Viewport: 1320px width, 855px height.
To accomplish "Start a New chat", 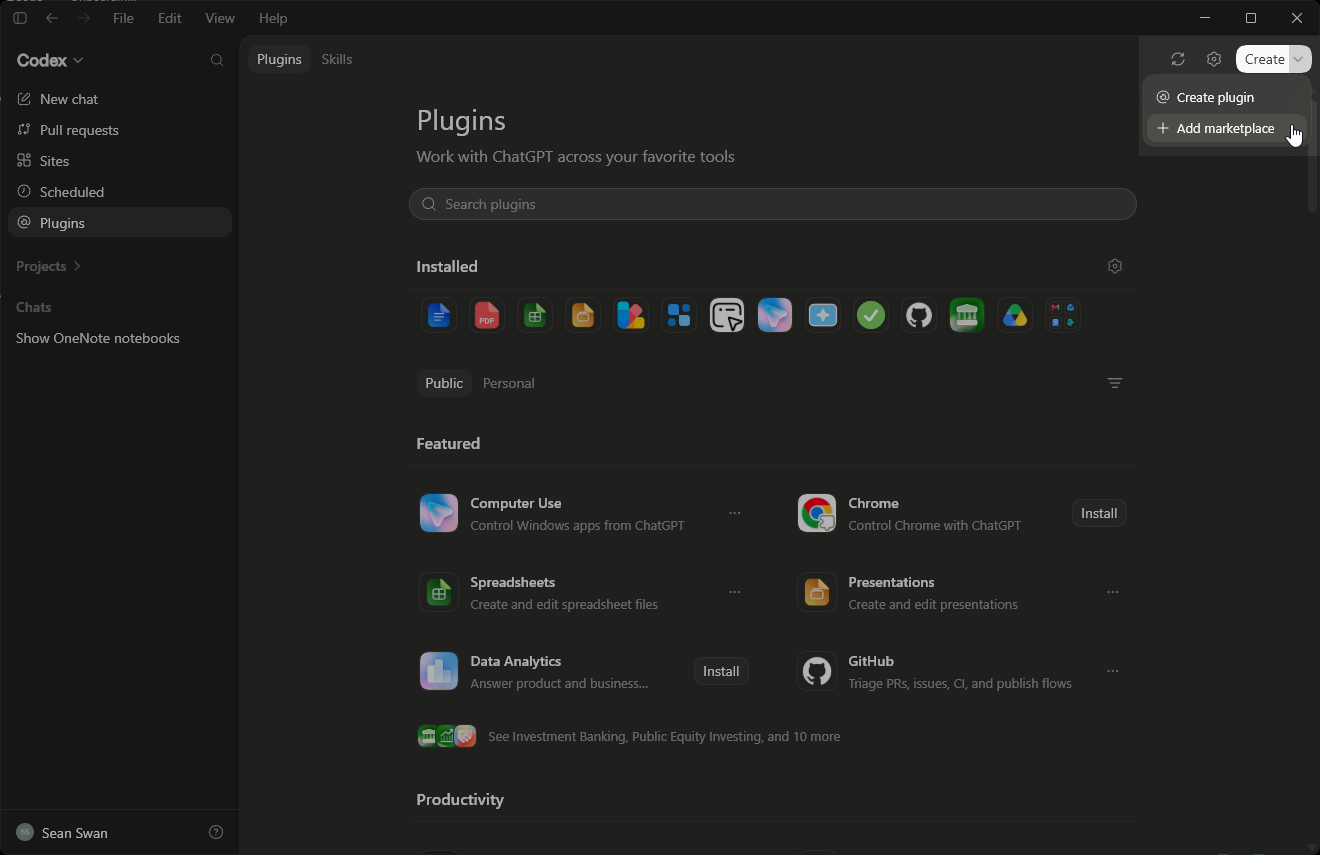I will pyautogui.click(x=120, y=99).
